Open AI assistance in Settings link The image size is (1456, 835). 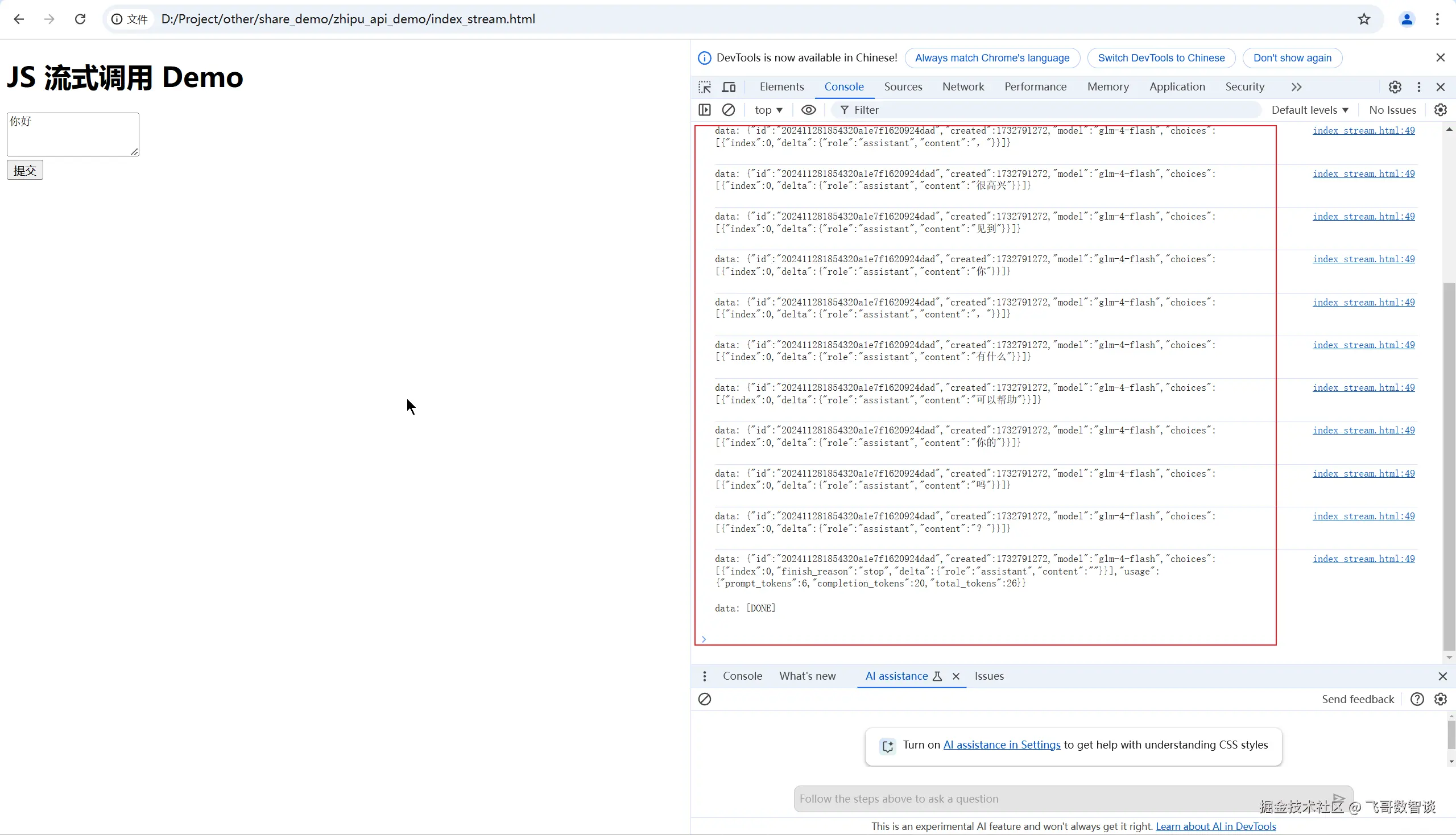coord(1001,745)
